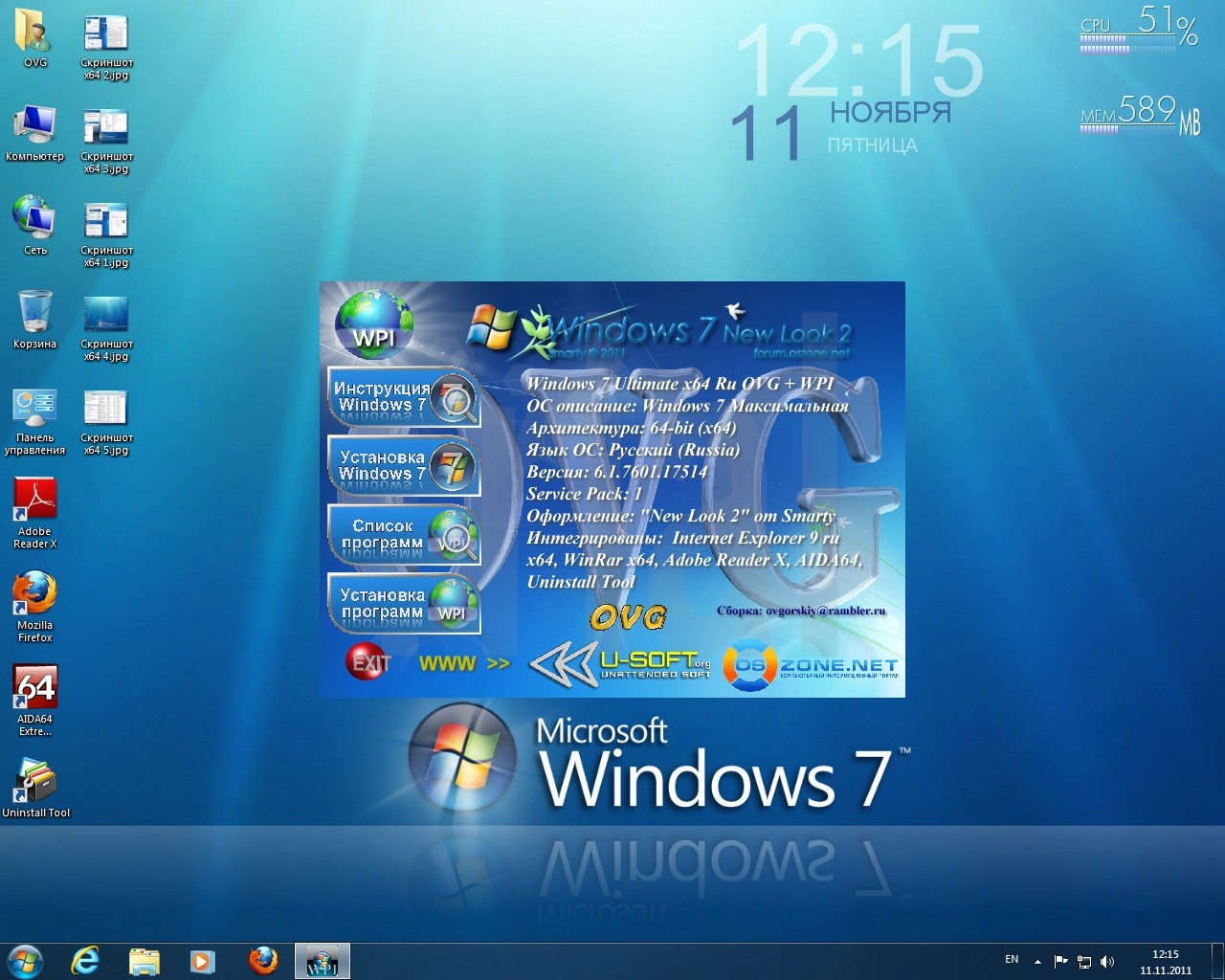This screenshot has width=1225, height=980.
Task: Click the 12:15 clock gadget
Action: (x=858, y=60)
